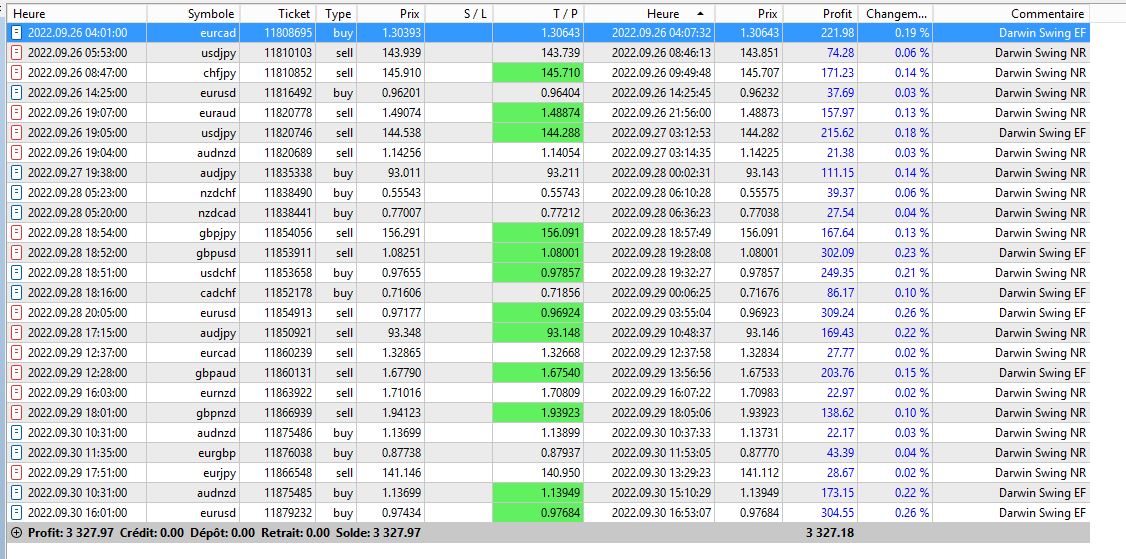Click the order icon of audnzd ticket 11875486
This screenshot has height=559, width=1126.
tap(17, 433)
